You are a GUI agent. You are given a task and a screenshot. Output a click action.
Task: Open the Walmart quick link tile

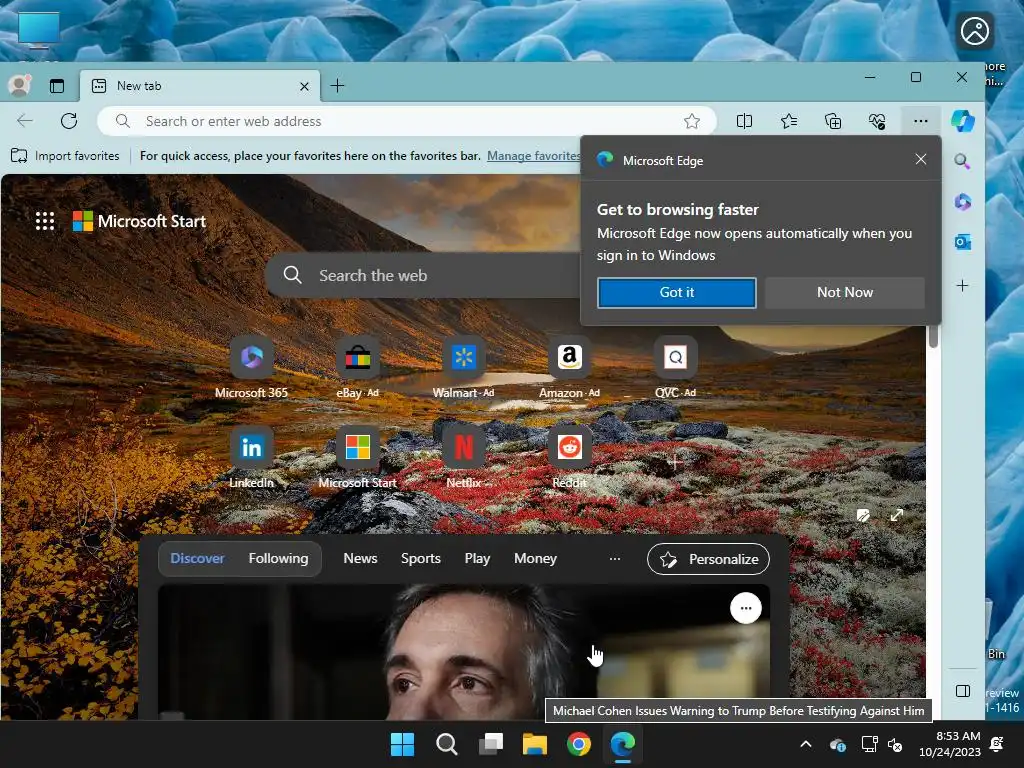(x=463, y=368)
